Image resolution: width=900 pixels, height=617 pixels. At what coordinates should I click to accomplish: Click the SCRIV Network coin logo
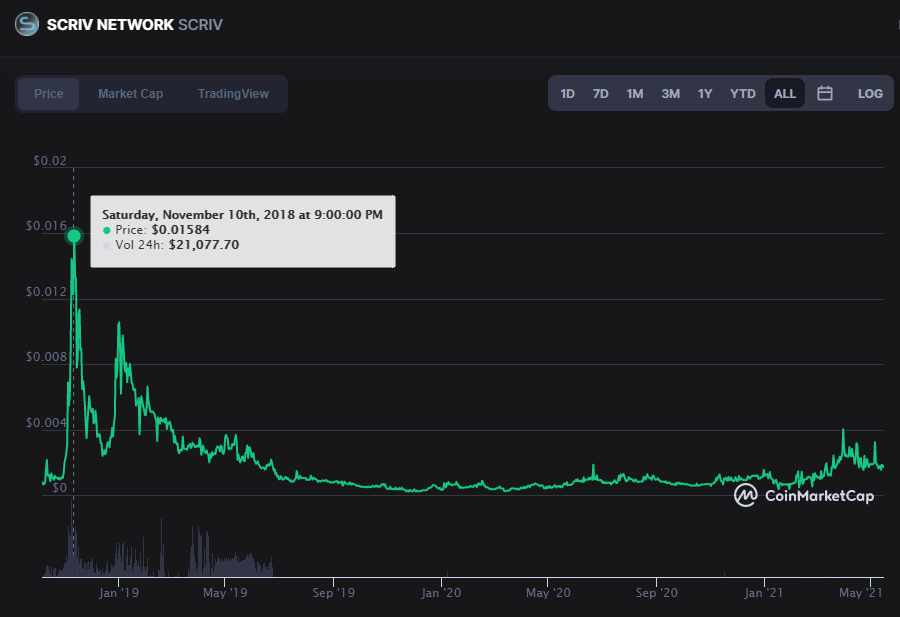[x=26, y=24]
